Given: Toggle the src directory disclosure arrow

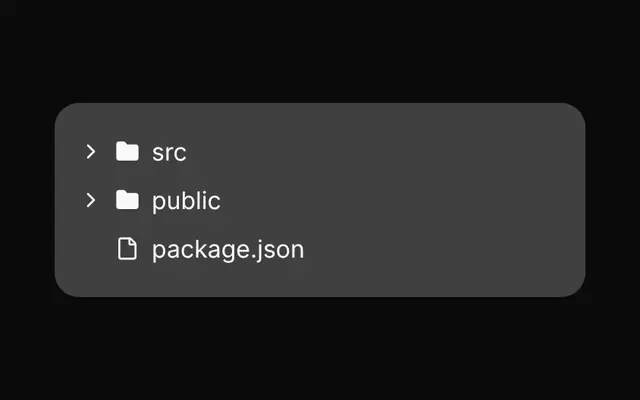Looking at the screenshot, I should (91, 151).
